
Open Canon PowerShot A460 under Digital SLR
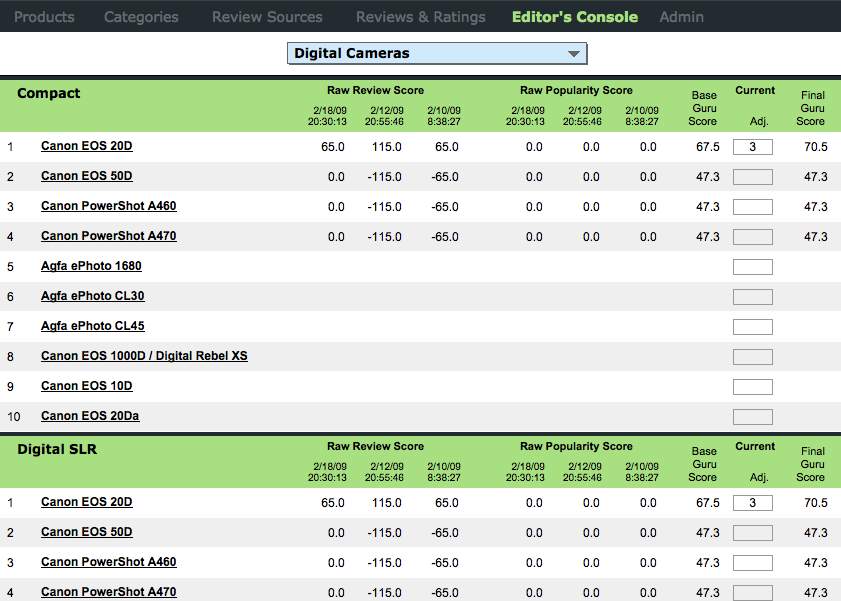[108, 562]
